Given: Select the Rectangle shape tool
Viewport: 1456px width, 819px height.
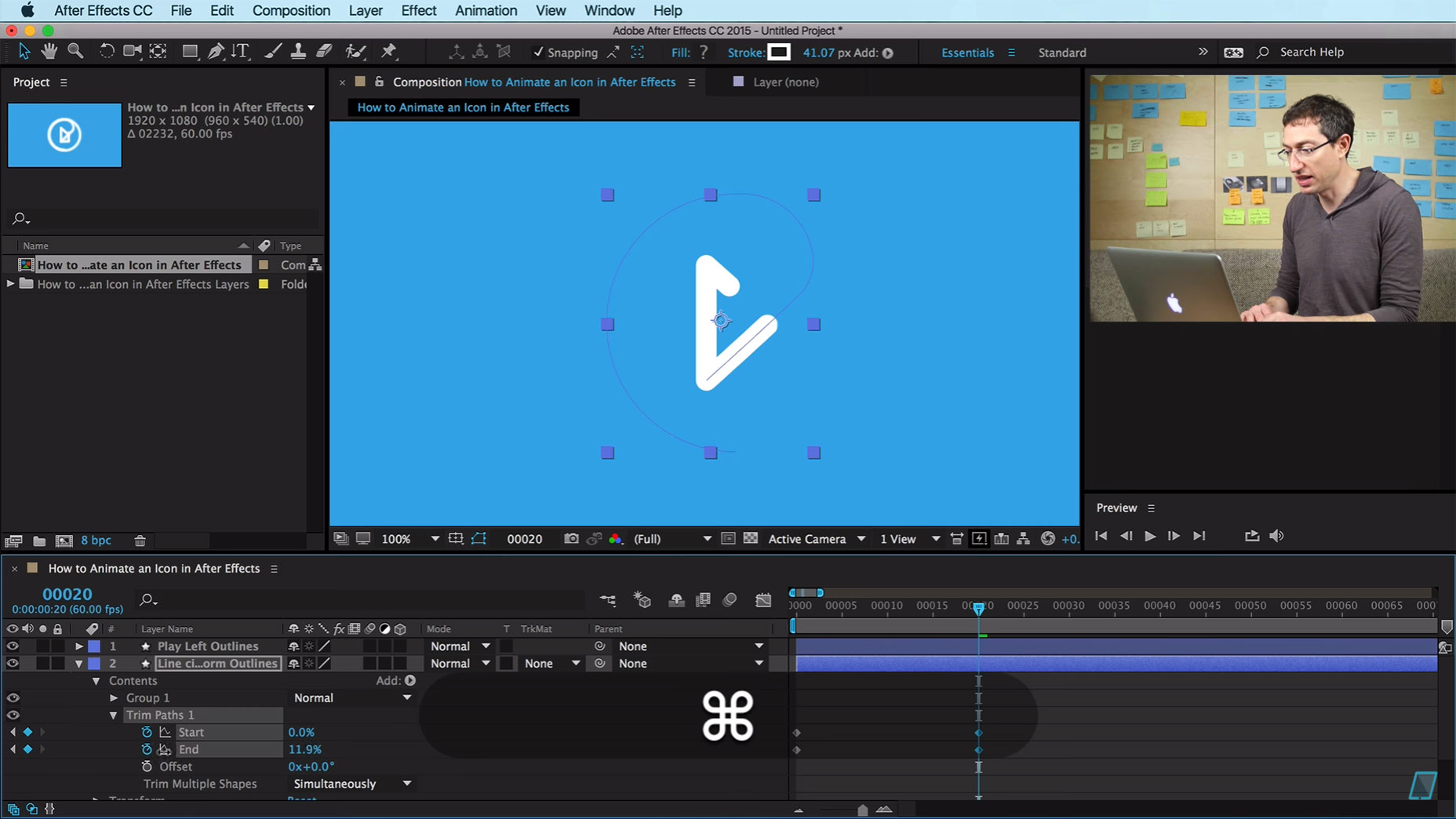Looking at the screenshot, I should tap(189, 52).
